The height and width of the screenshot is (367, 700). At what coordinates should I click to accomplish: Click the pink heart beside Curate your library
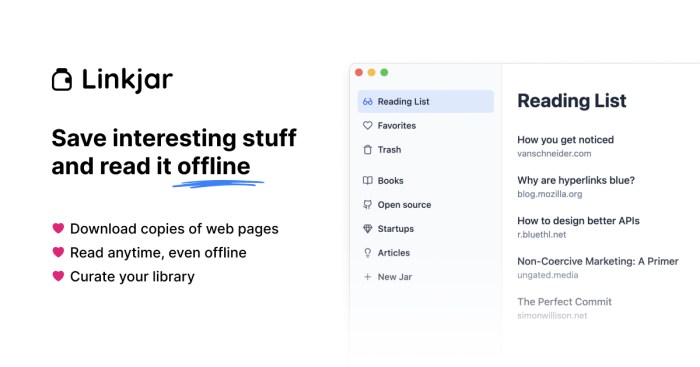coord(58,276)
